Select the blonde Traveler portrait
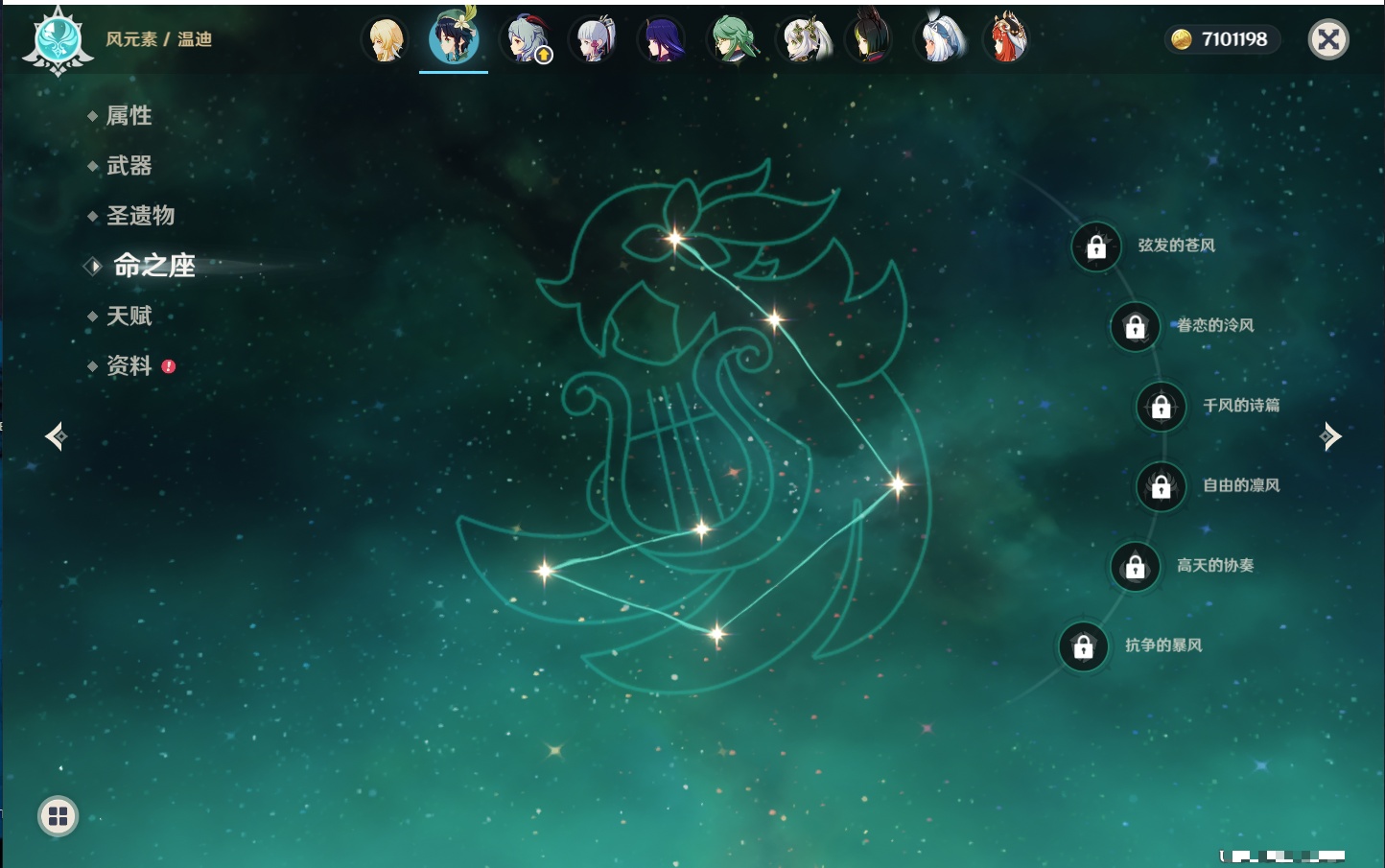The width and height of the screenshot is (1385, 868). click(x=386, y=40)
